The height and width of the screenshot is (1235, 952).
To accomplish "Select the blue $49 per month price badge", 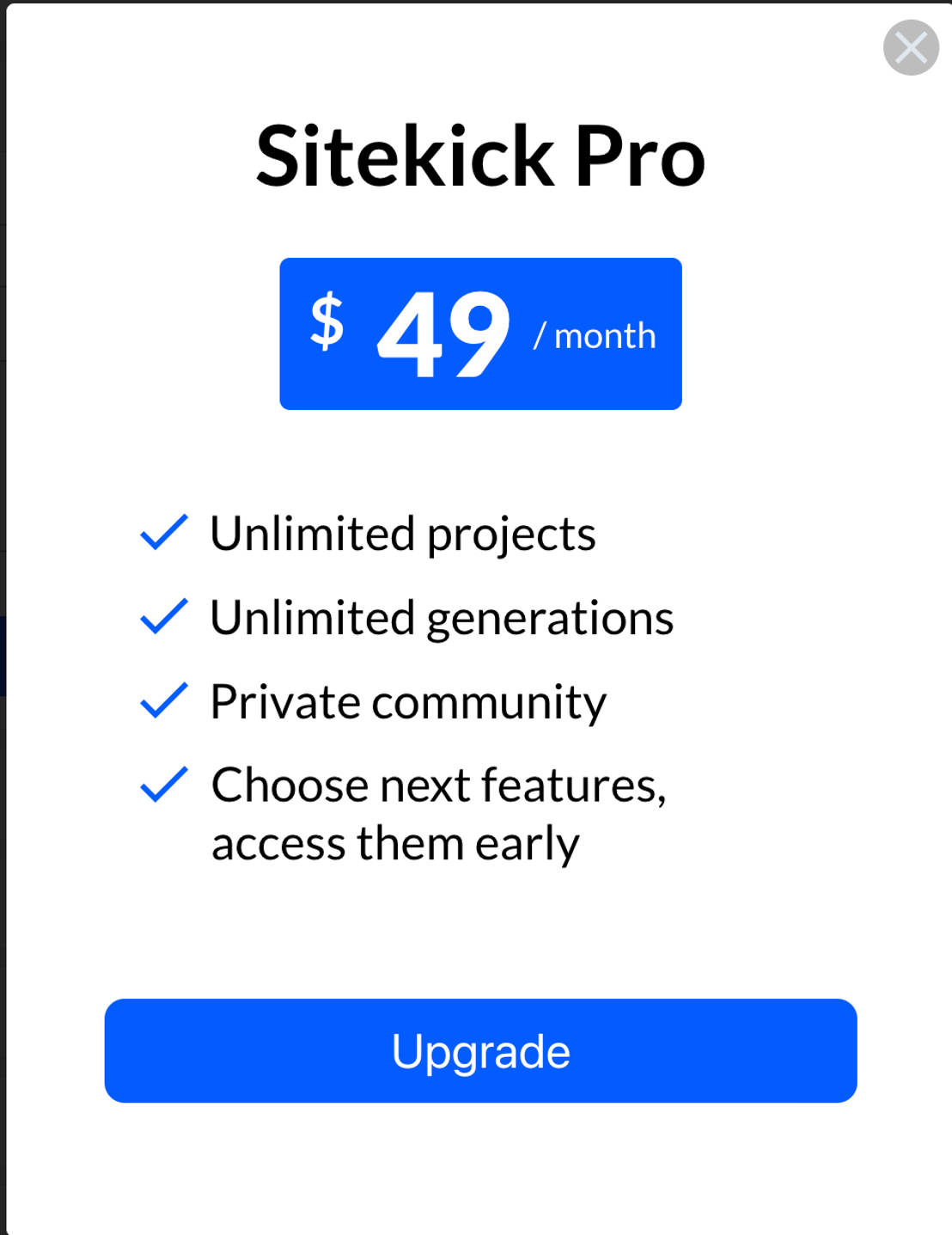I will (x=480, y=333).
